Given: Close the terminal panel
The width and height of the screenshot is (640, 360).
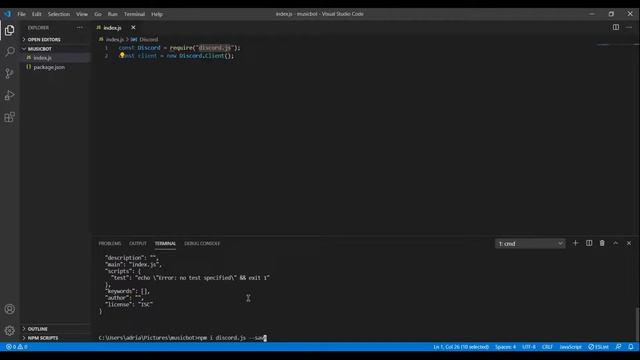Looking at the screenshot, I should (629, 243).
